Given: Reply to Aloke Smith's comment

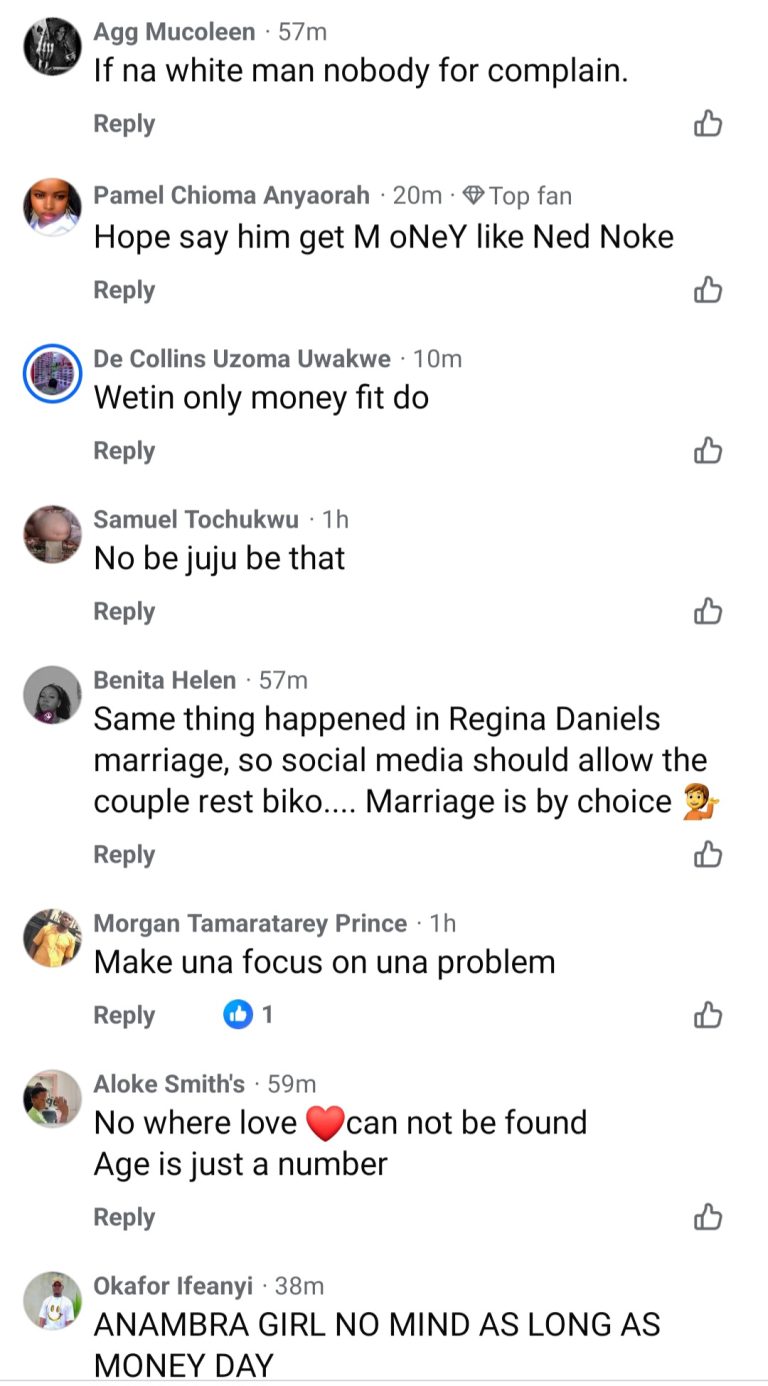Looking at the screenshot, I should [x=124, y=1217].
